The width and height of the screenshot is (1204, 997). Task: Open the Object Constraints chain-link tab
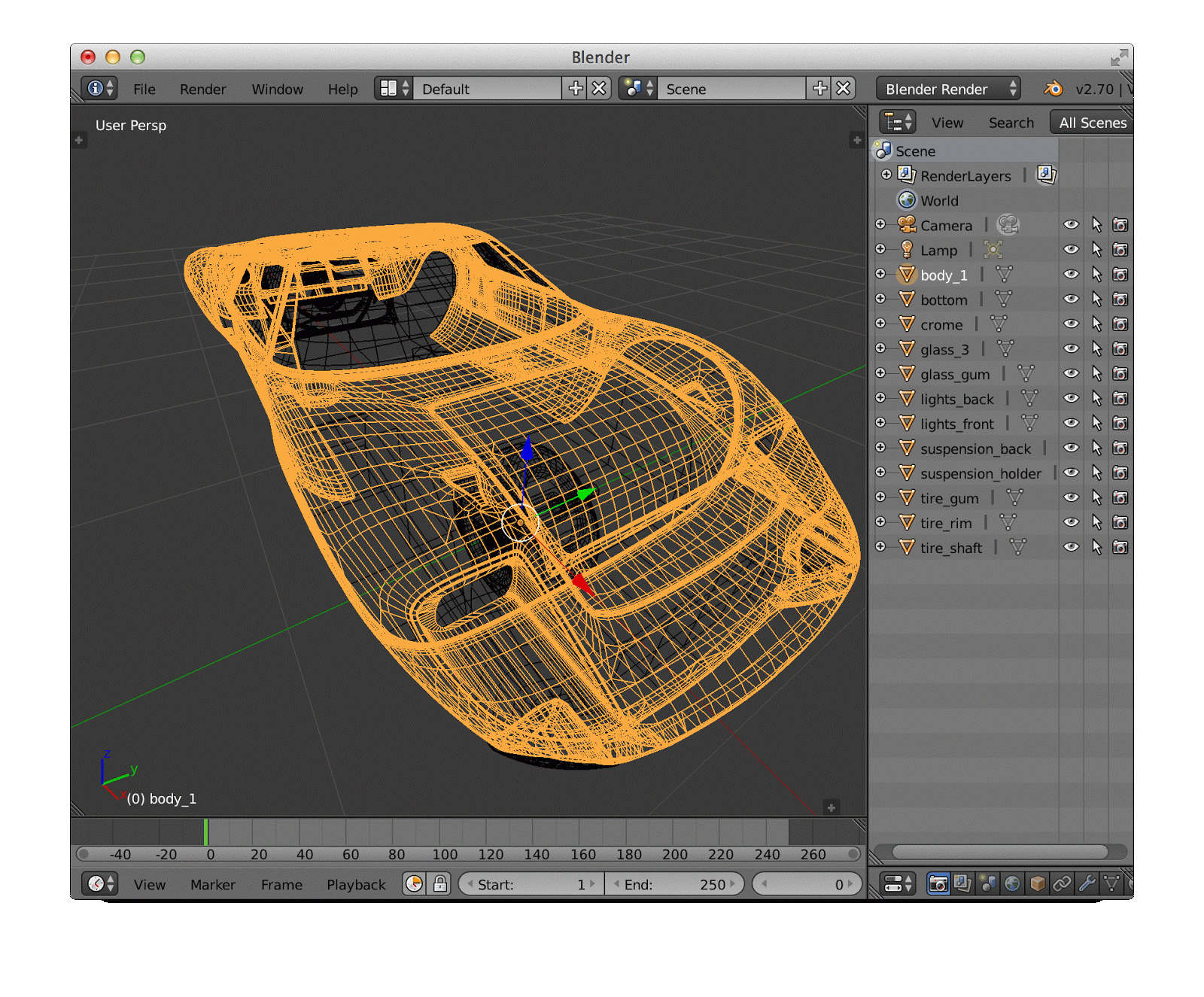point(1062,883)
